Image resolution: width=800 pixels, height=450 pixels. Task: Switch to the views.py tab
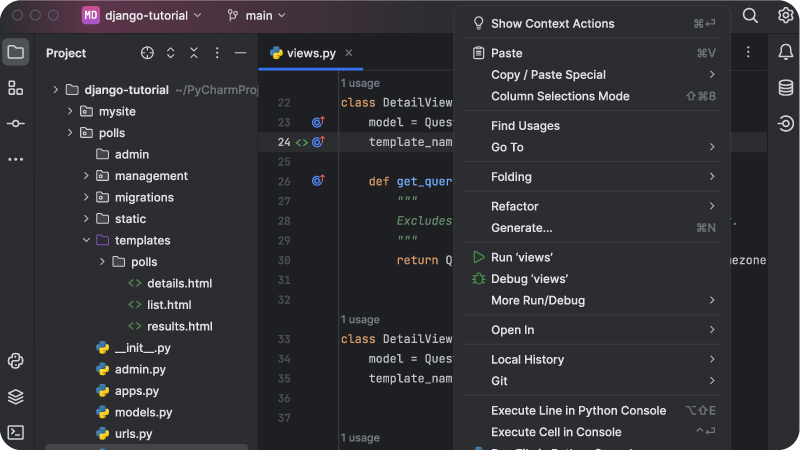pos(311,53)
